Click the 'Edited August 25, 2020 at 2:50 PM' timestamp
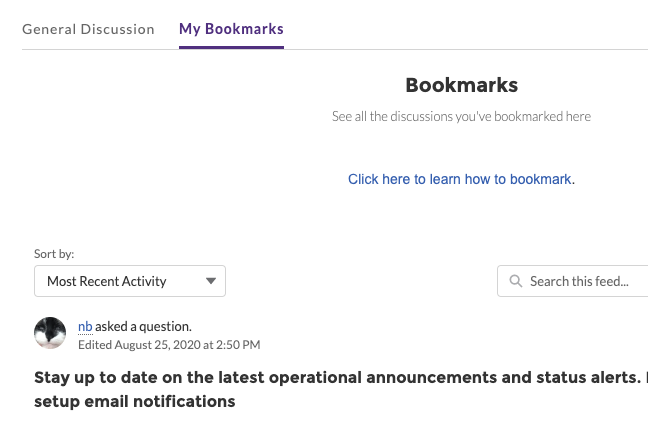The width and height of the screenshot is (648, 422). (169, 345)
